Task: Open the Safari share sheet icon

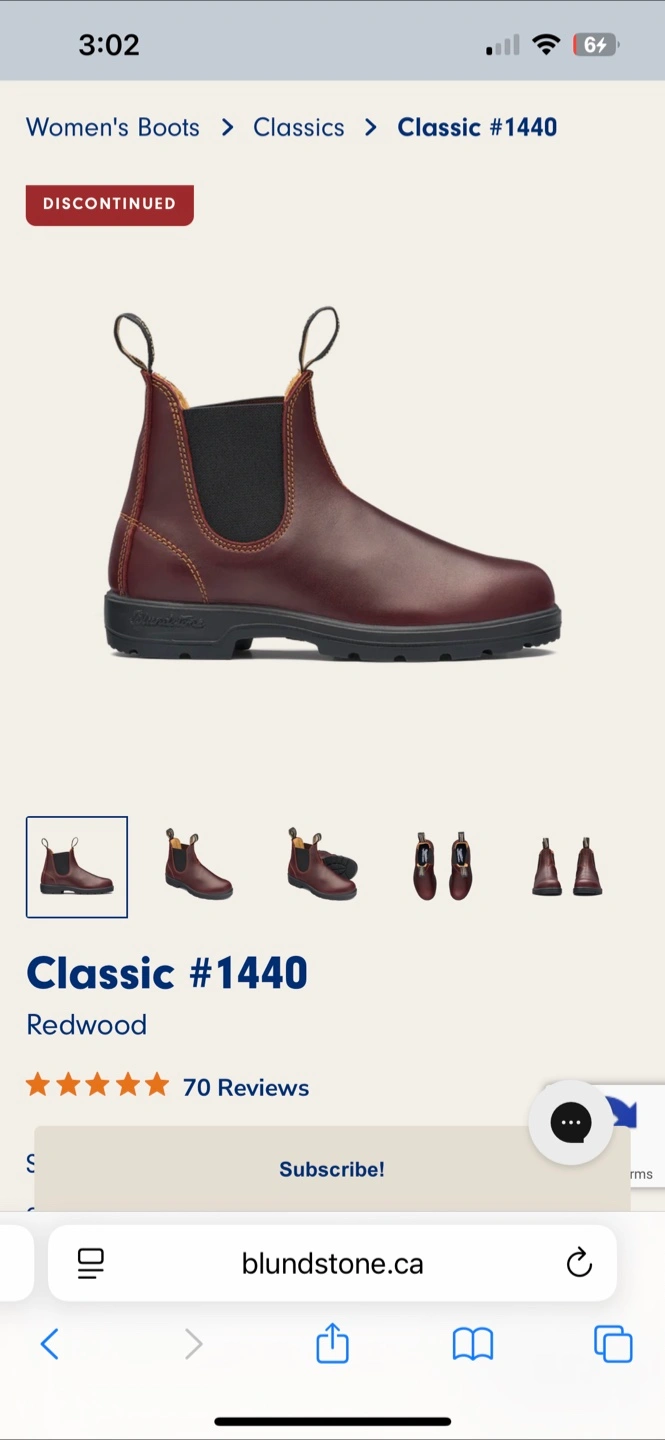Action: pyautogui.click(x=332, y=1342)
